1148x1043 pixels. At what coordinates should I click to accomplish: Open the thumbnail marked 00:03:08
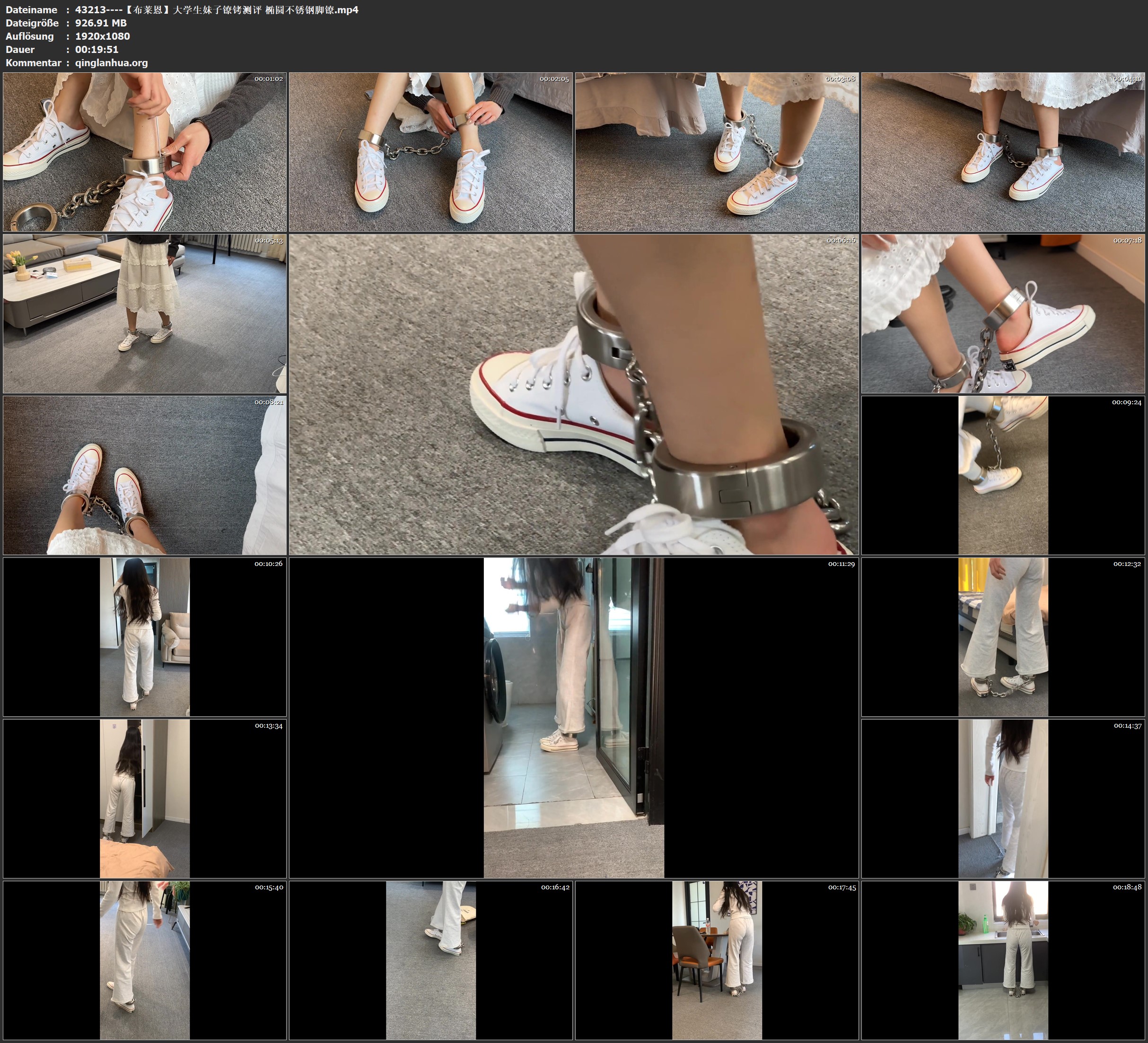click(717, 151)
